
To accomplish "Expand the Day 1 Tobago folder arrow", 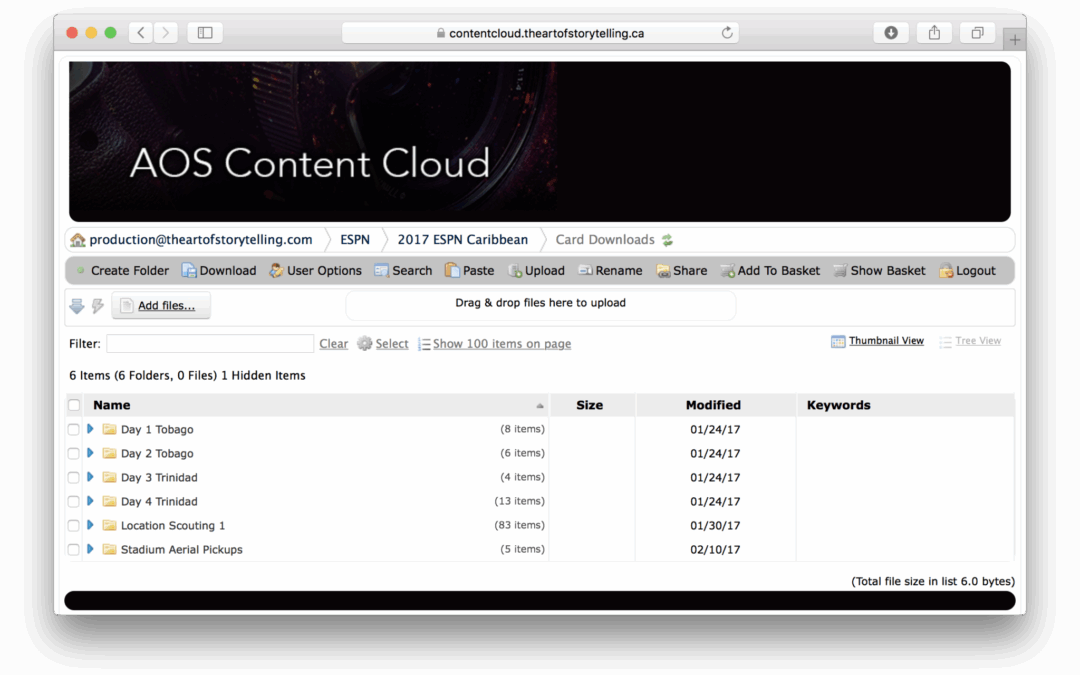I will (x=90, y=428).
